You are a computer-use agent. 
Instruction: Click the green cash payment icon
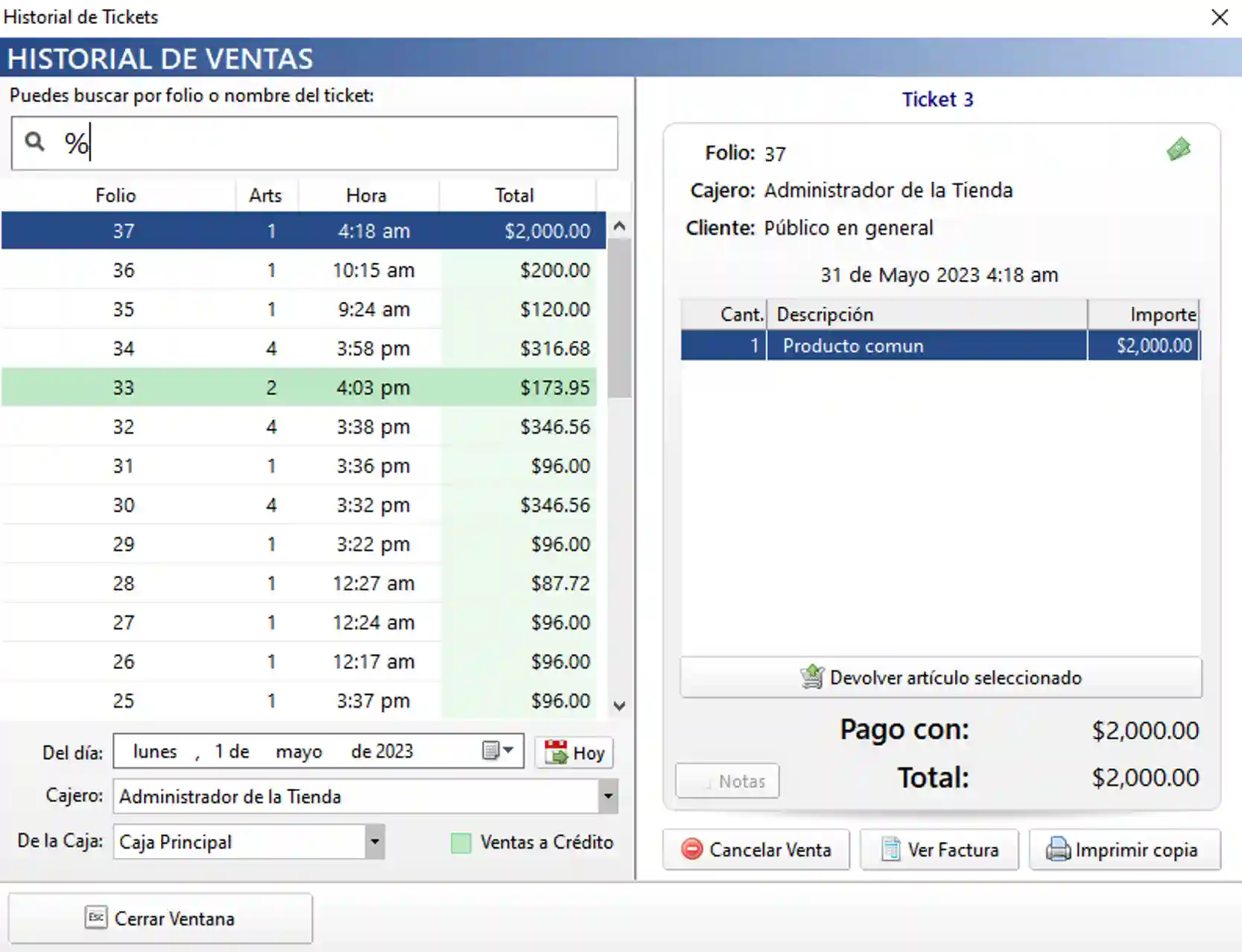coord(1179,149)
